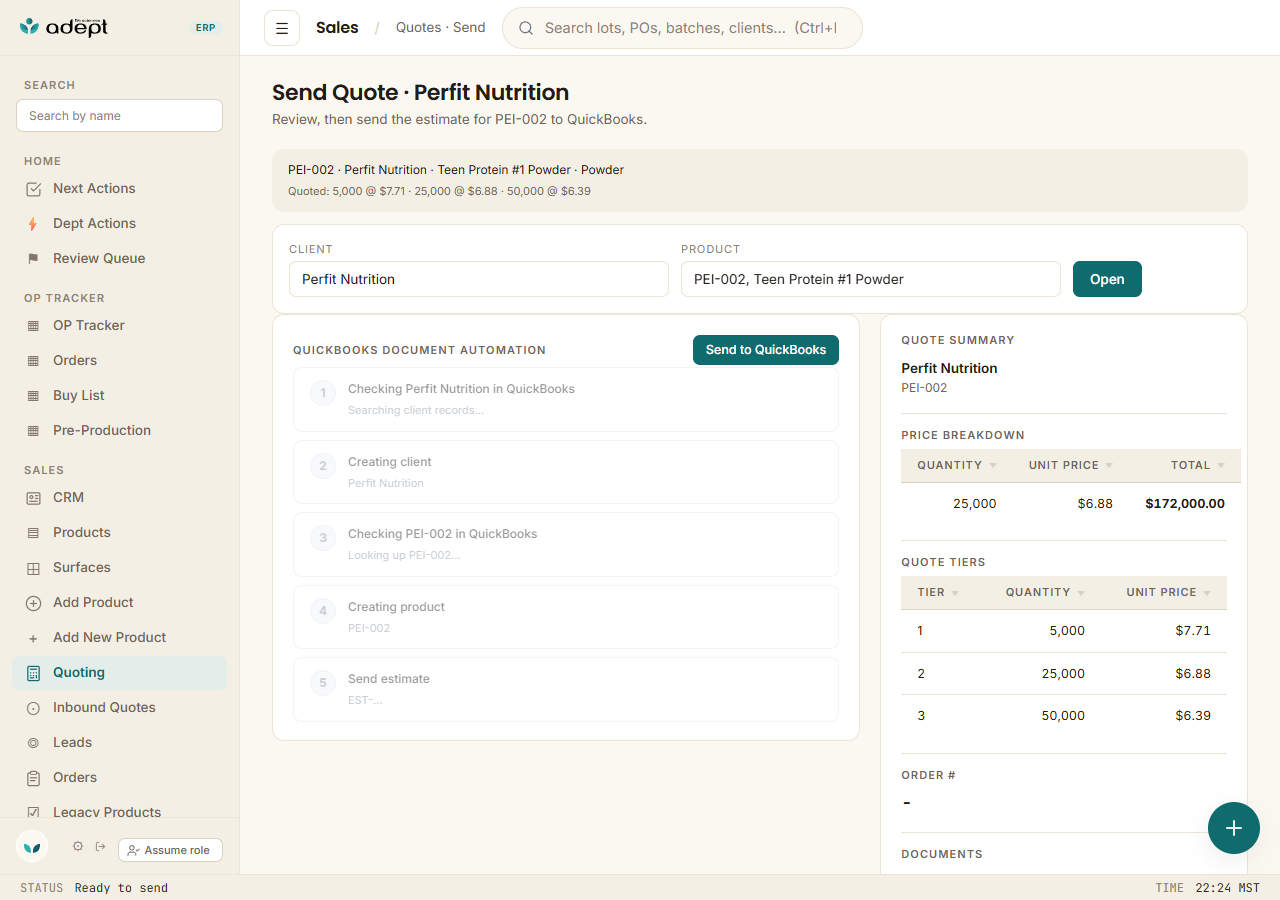Image resolution: width=1280 pixels, height=900 pixels.
Task: Click the Quantity sort arrow in Quote Tiers
Action: [1081, 593]
